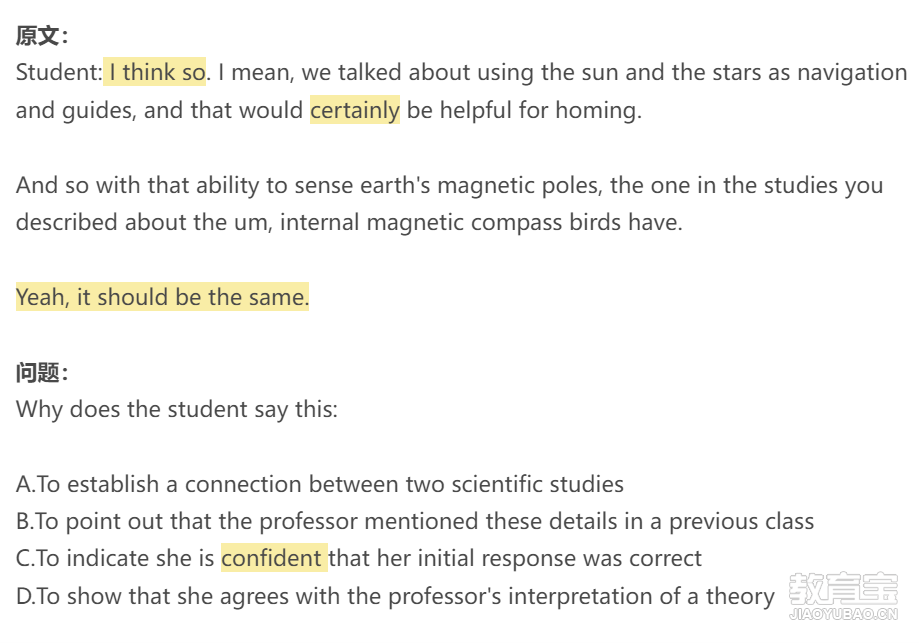The image size is (919, 643).
Task: Click the highlighted word 'certainly'
Action: pyautogui.click(x=355, y=110)
